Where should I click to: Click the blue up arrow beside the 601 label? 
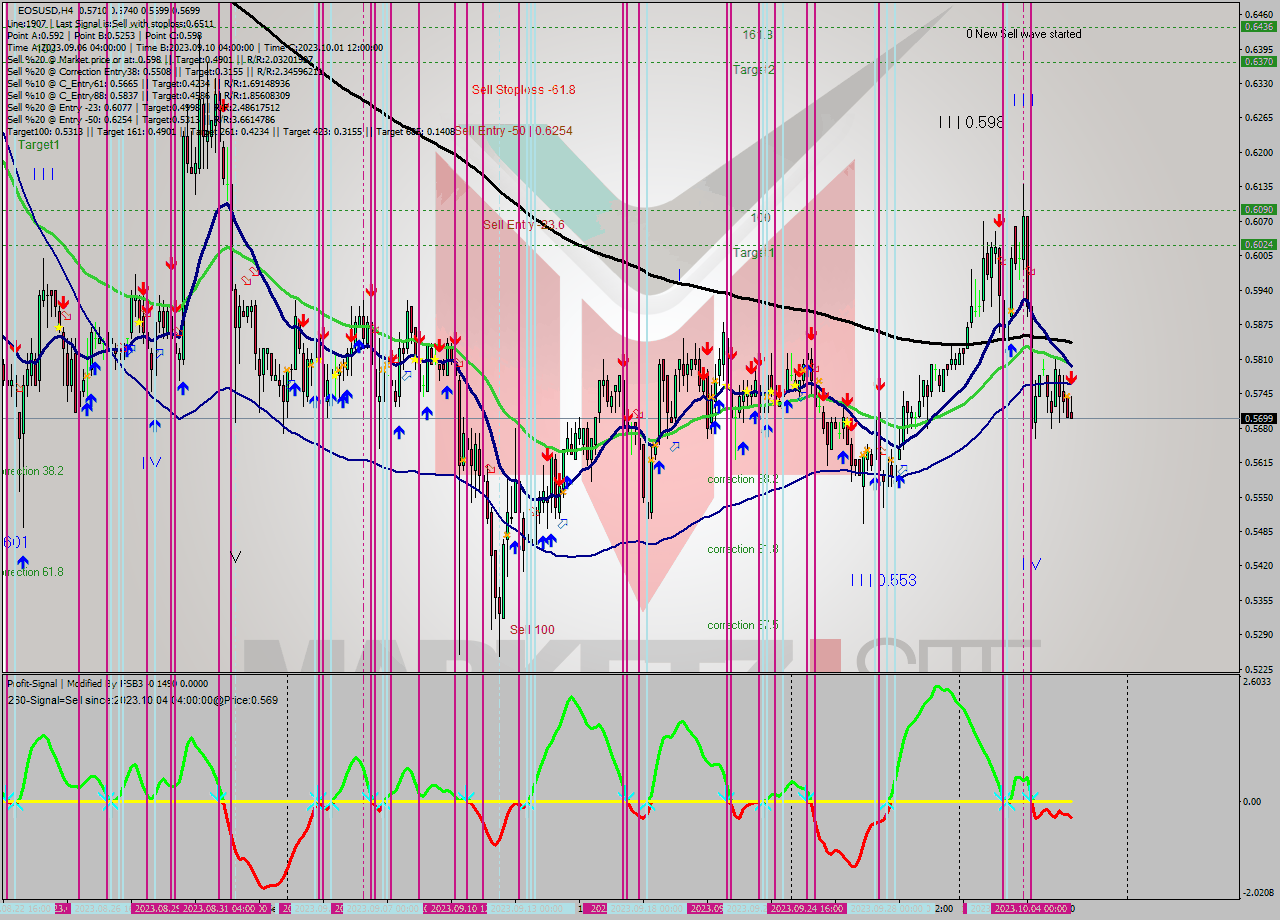[23, 563]
